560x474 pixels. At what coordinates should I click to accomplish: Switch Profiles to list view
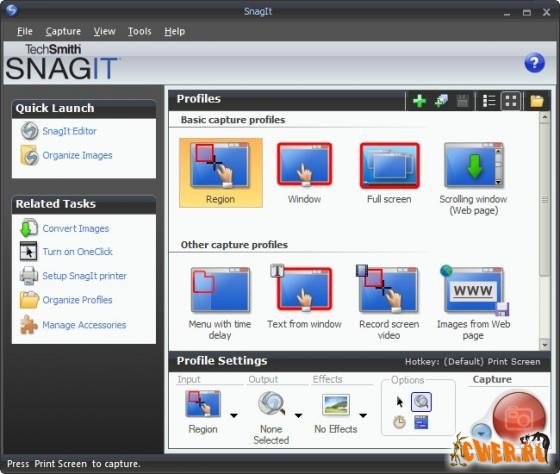489,101
